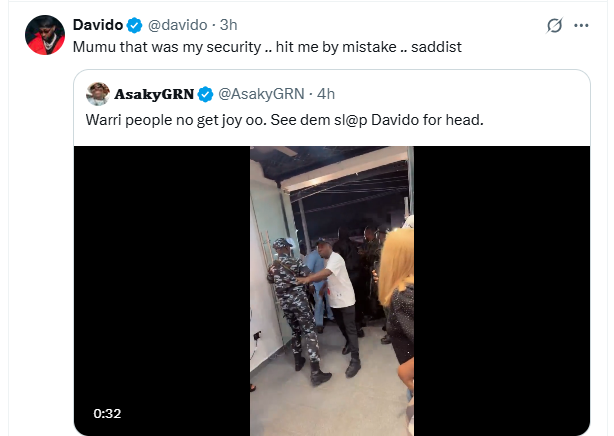Click the Grok explain icon
The height and width of the screenshot is (436, 614).
click(553, 25)
